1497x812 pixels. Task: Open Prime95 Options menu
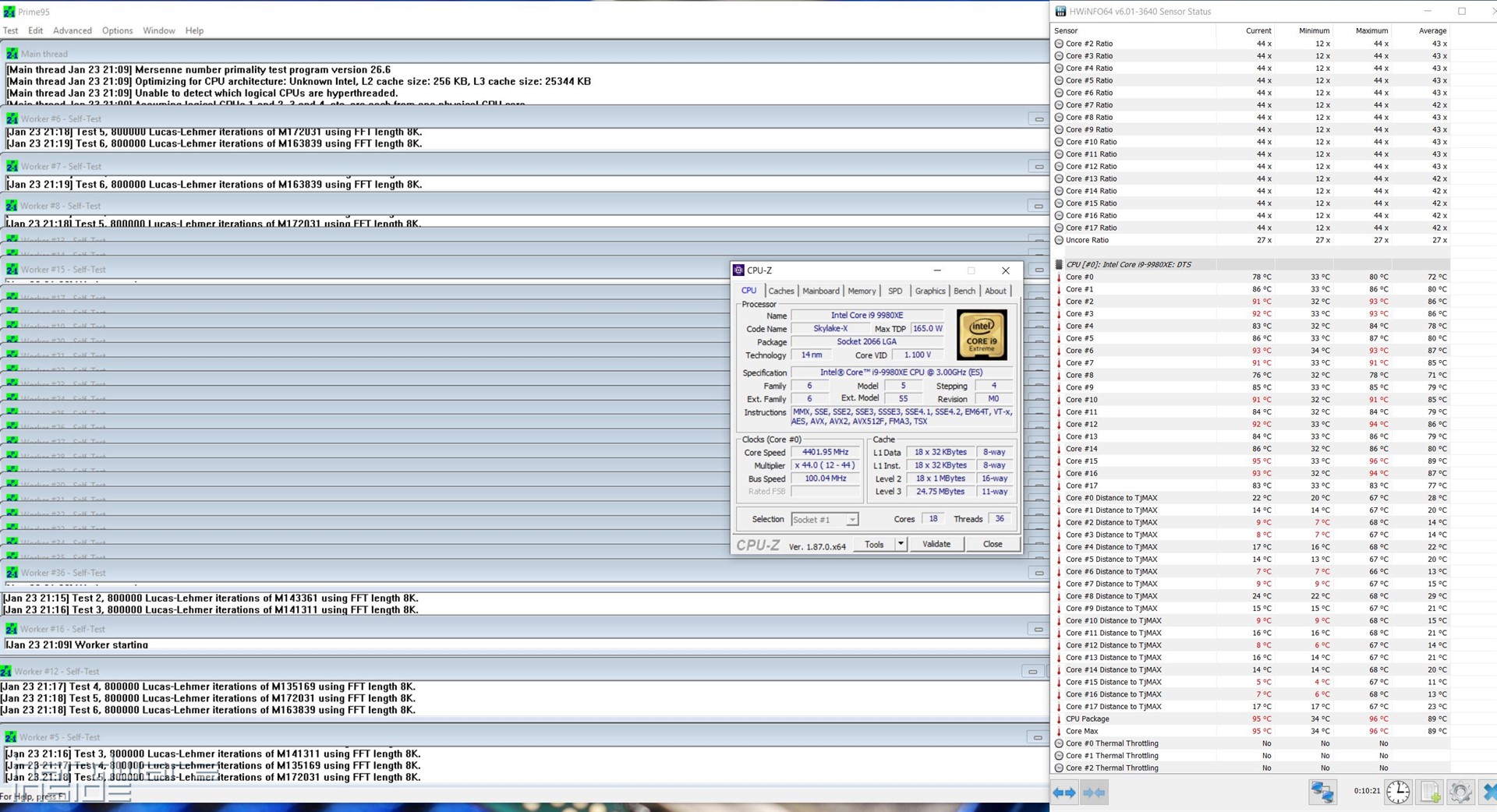[x=118, y=30]
